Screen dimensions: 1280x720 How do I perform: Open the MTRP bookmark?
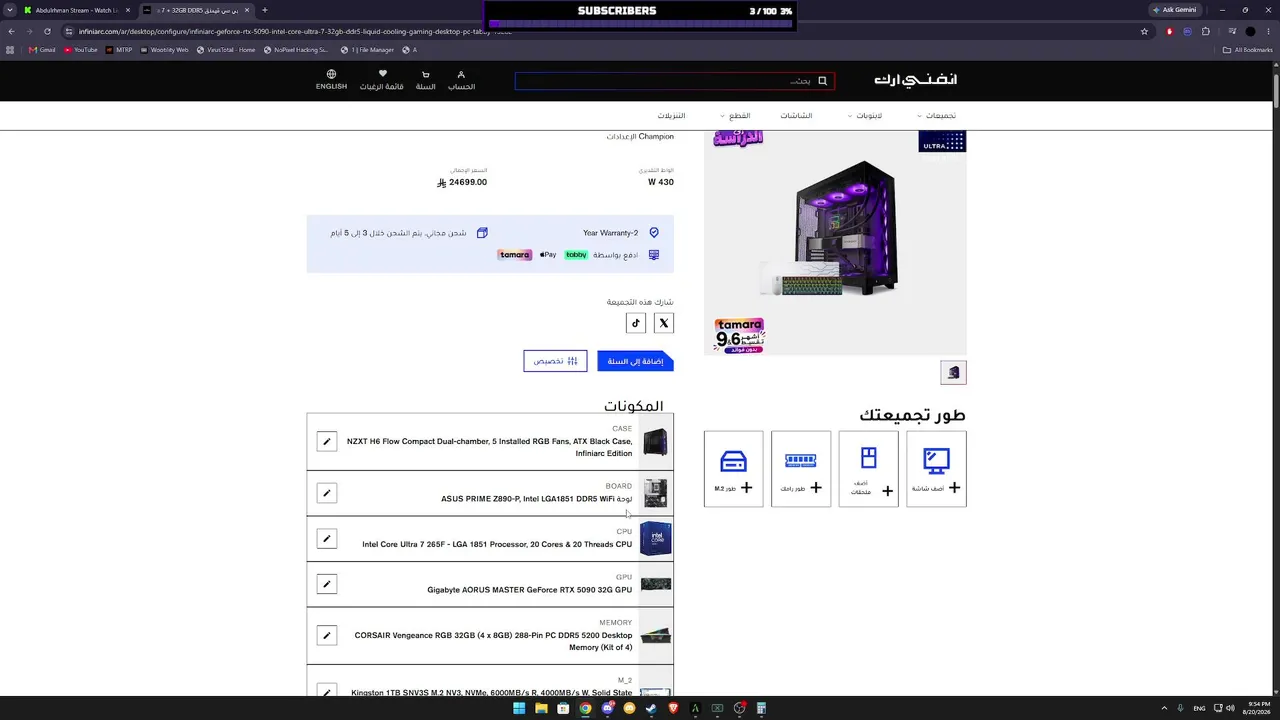(x=119, y=50)
